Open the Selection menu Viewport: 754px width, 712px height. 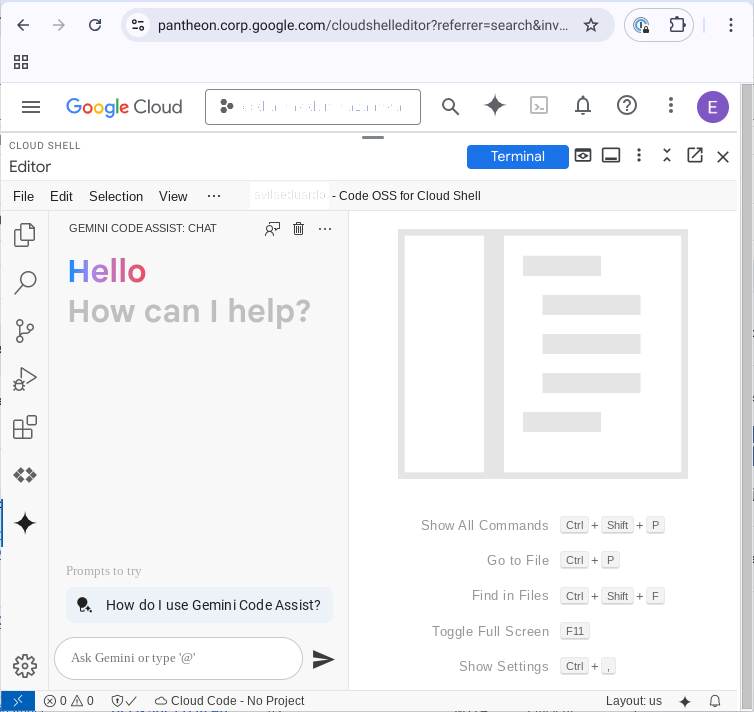click(116, 196)
